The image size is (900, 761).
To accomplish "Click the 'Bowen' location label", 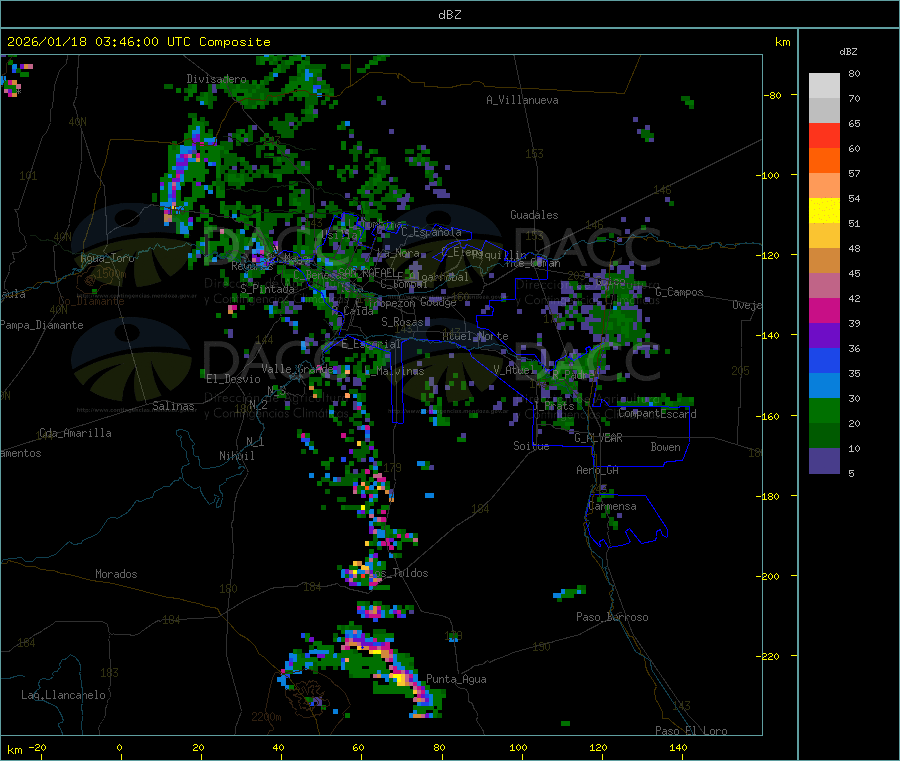I will (x=665, y=447).
